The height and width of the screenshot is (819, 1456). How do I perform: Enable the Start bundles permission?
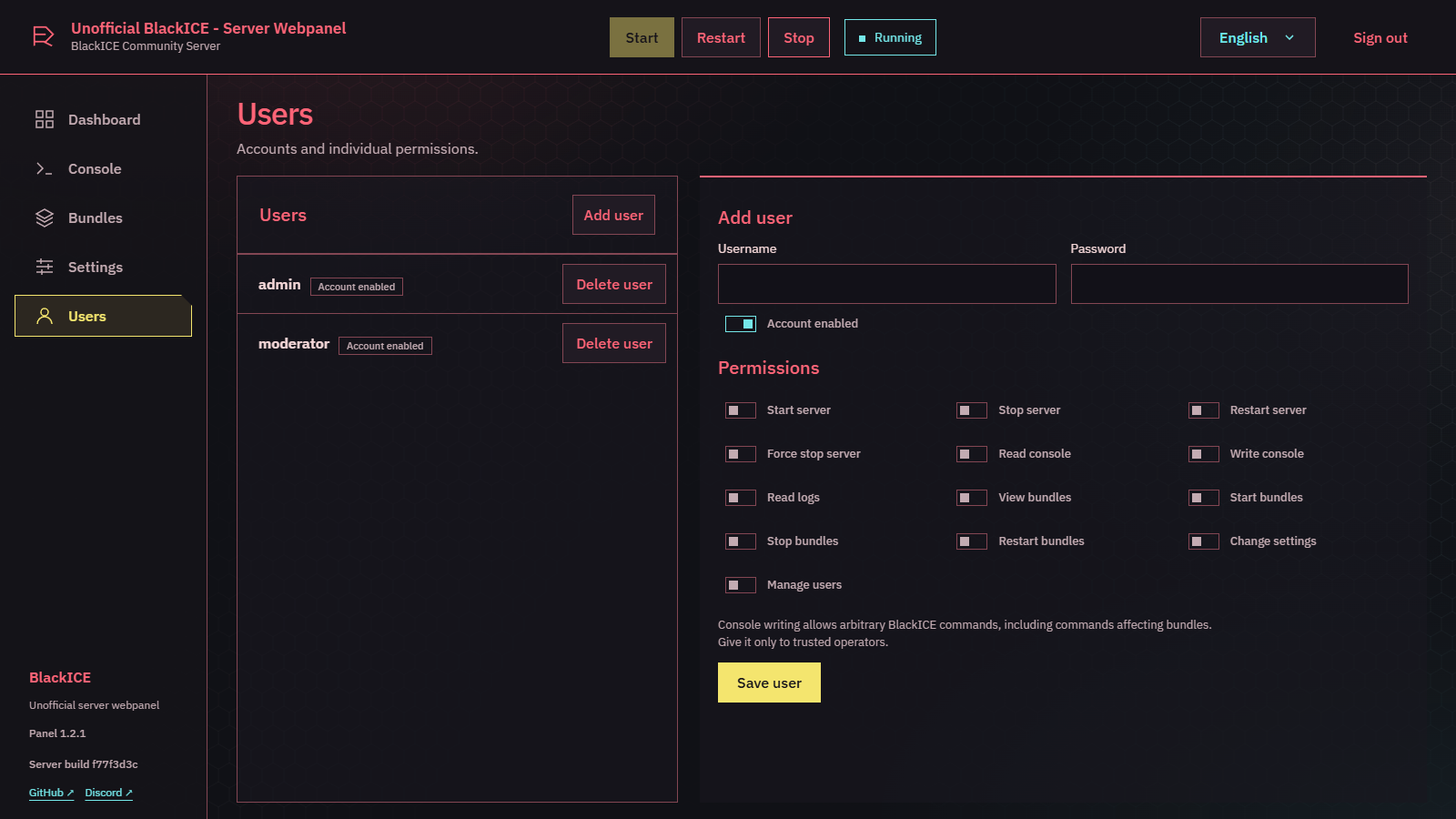pos(1204,498)
